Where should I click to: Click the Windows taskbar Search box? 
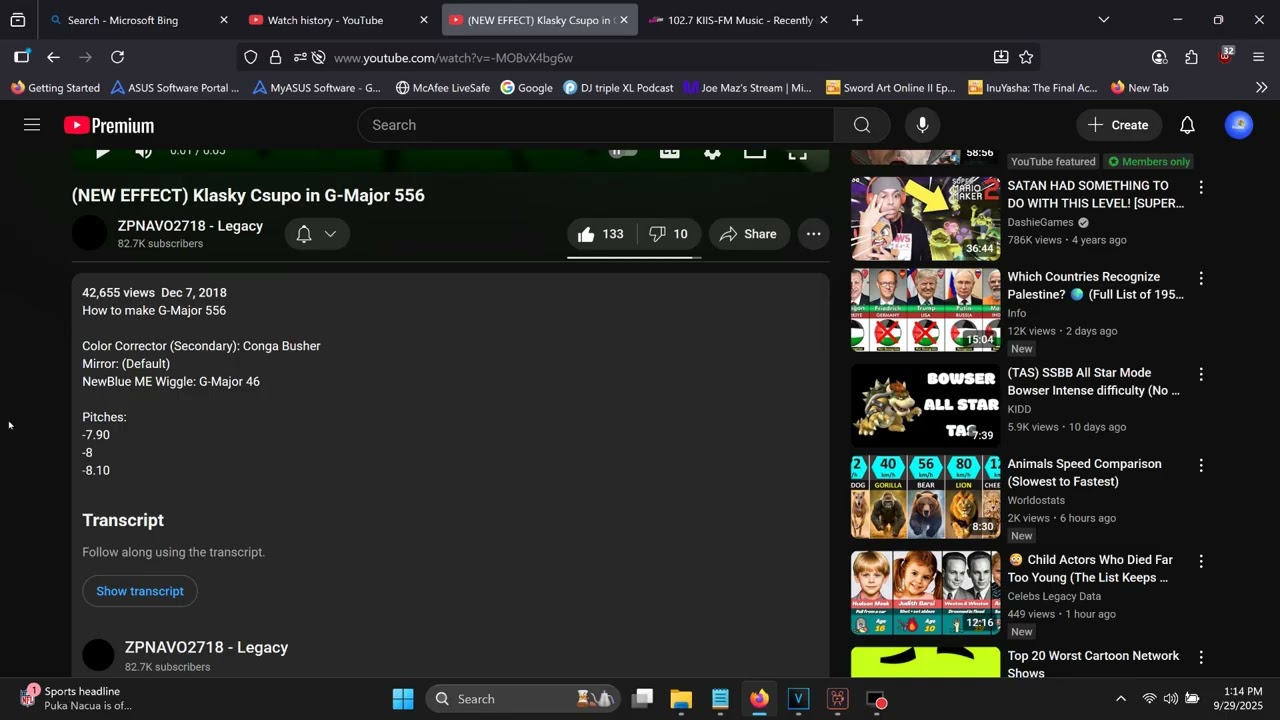click(523, 699)
